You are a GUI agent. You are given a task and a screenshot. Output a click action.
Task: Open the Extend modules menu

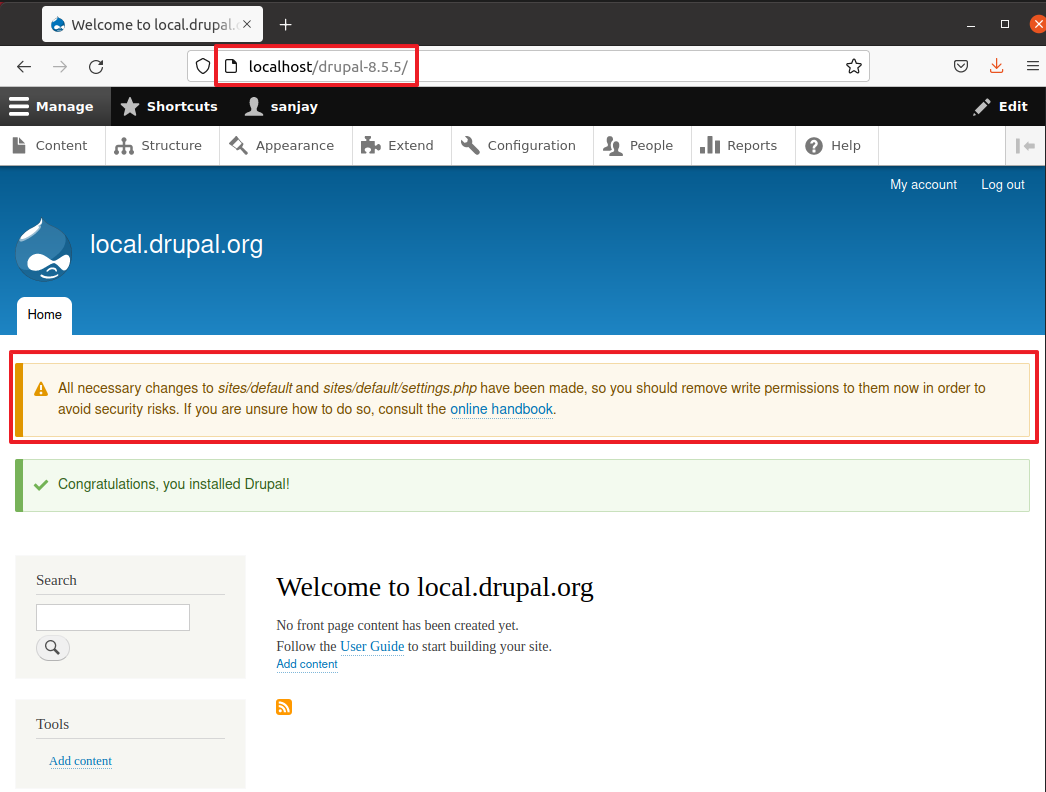click(x=398, y=146)
